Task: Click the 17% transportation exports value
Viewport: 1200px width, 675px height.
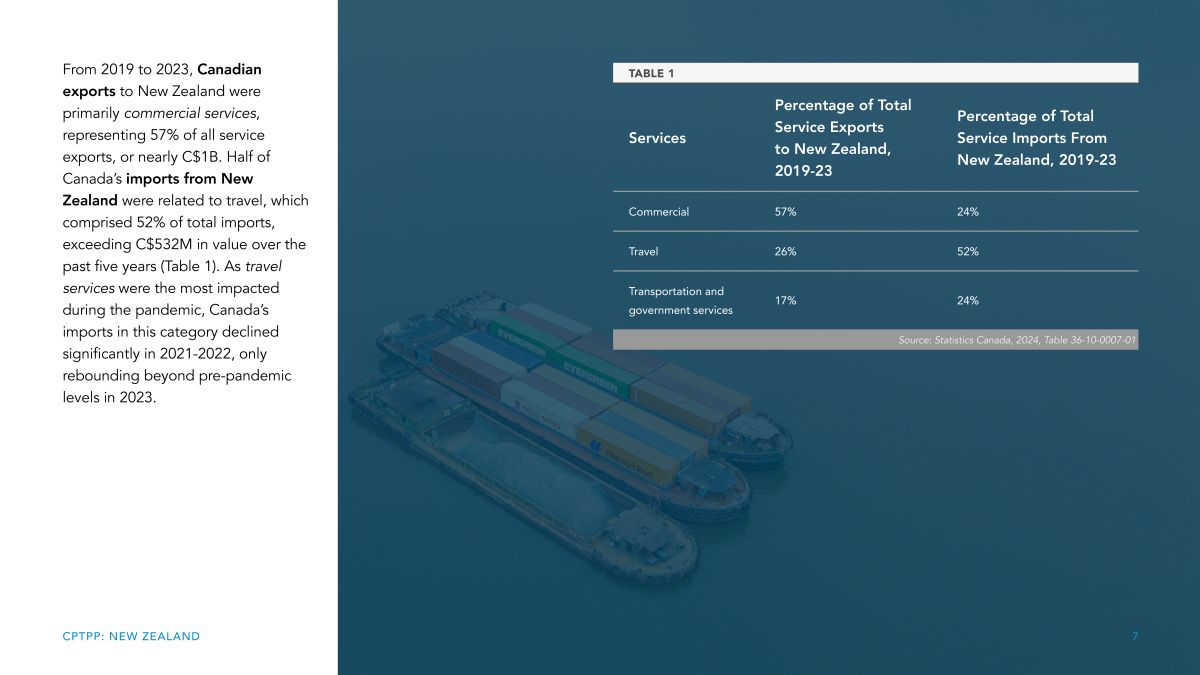Action: tap(785, 300)
